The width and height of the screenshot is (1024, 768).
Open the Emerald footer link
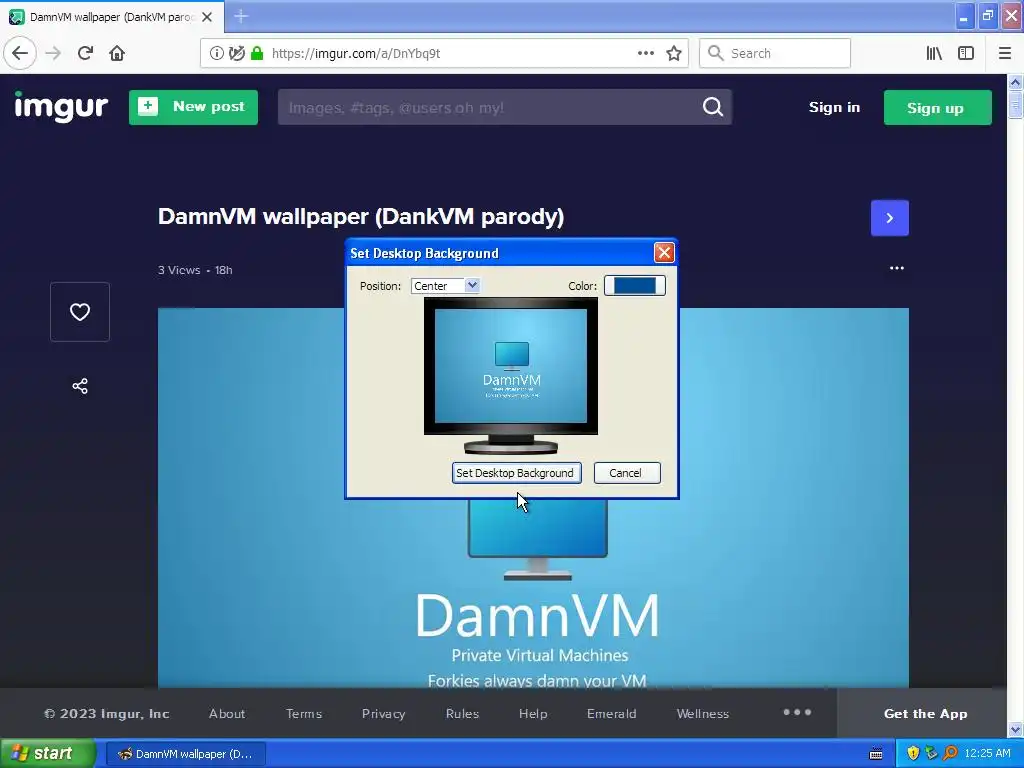[611, 714]
